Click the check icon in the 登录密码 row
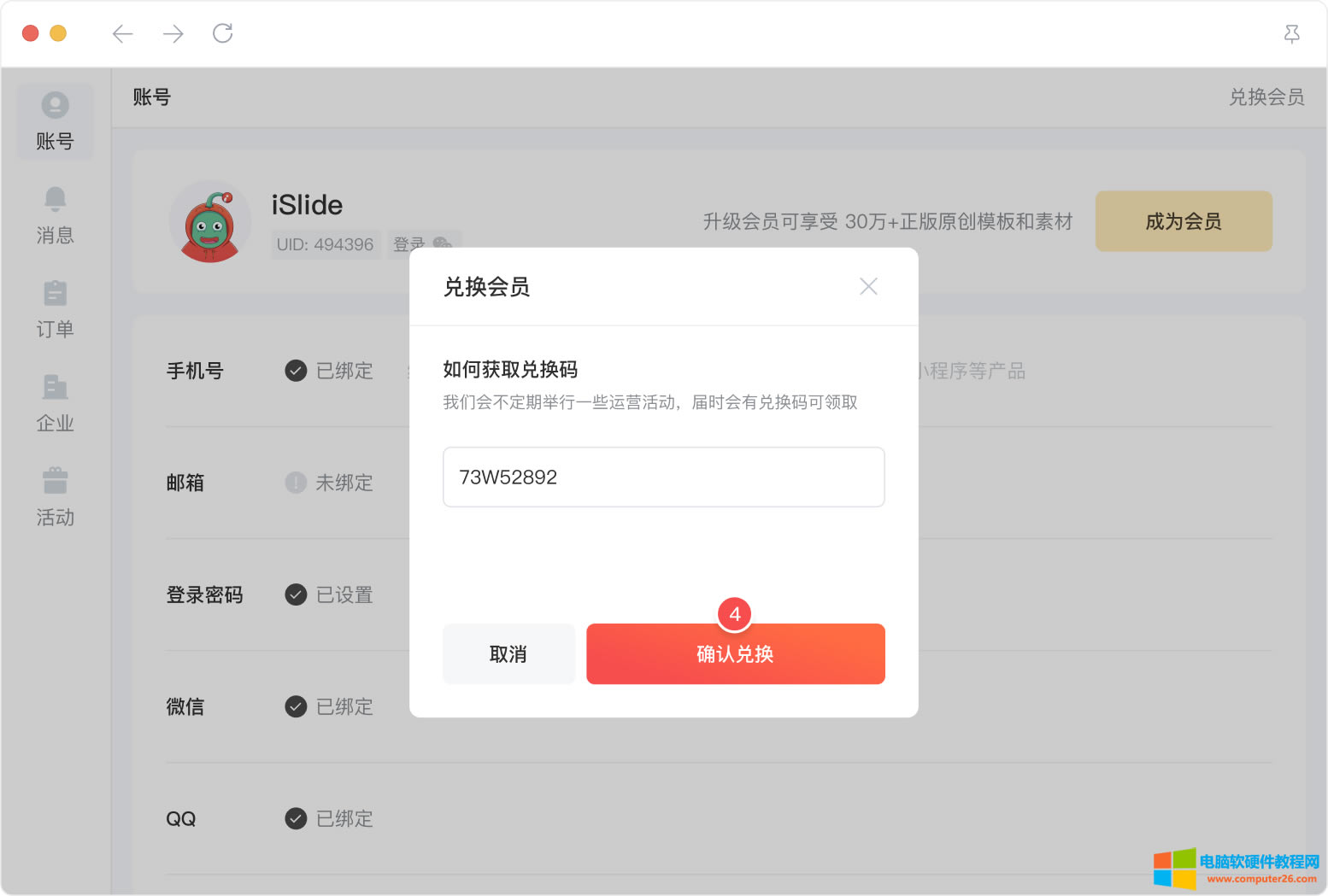 point(296,594)
